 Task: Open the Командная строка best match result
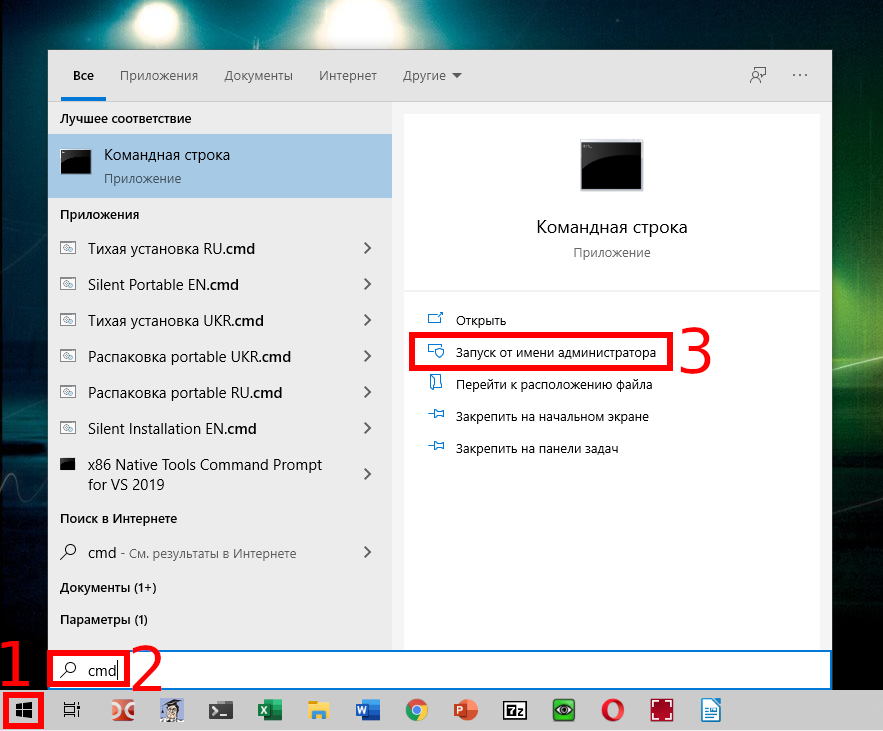coord(220,166)
